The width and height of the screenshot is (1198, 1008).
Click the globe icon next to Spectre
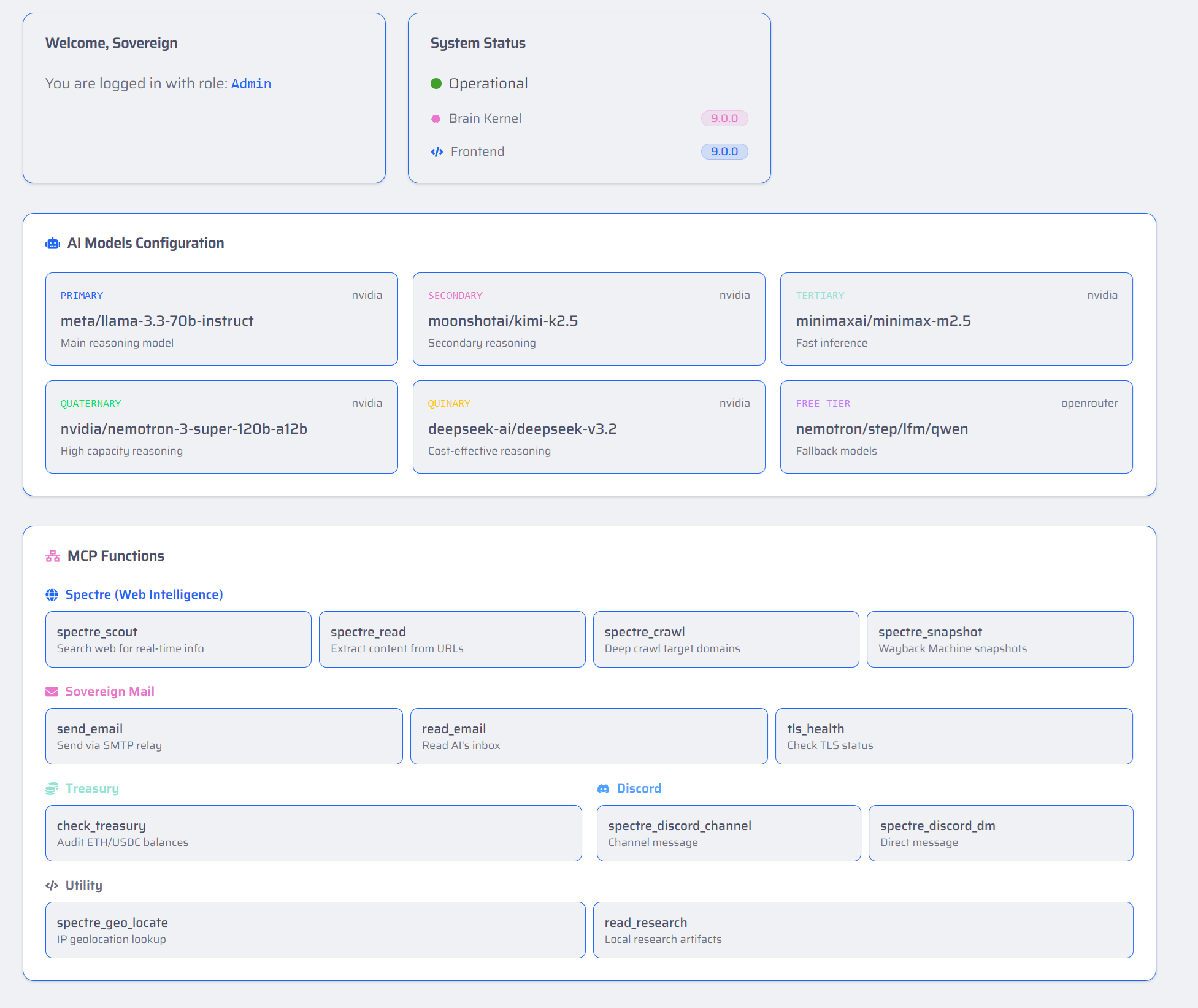point(52,595)
